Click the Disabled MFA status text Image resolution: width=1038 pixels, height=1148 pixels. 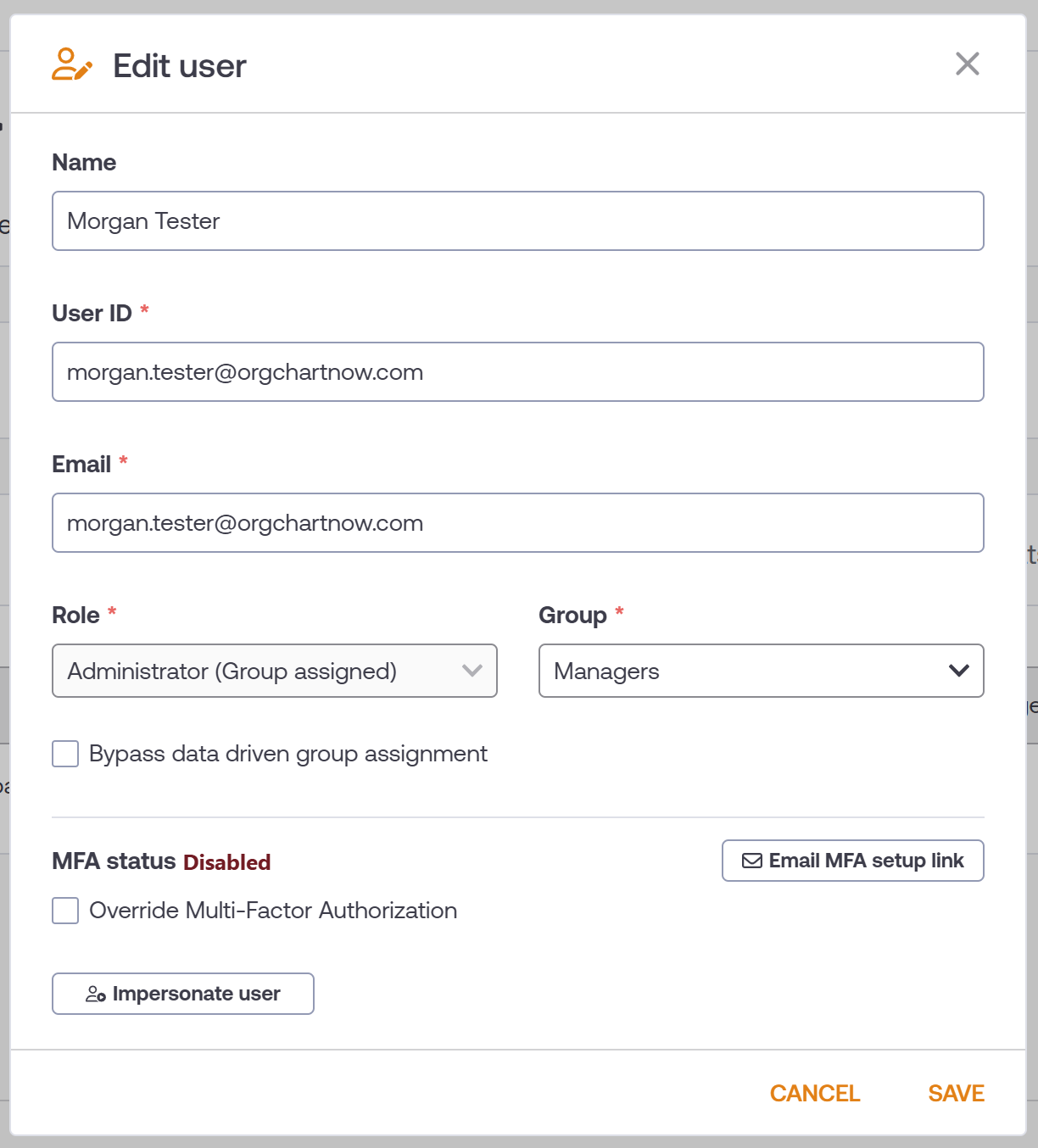(x=227, y=862)
